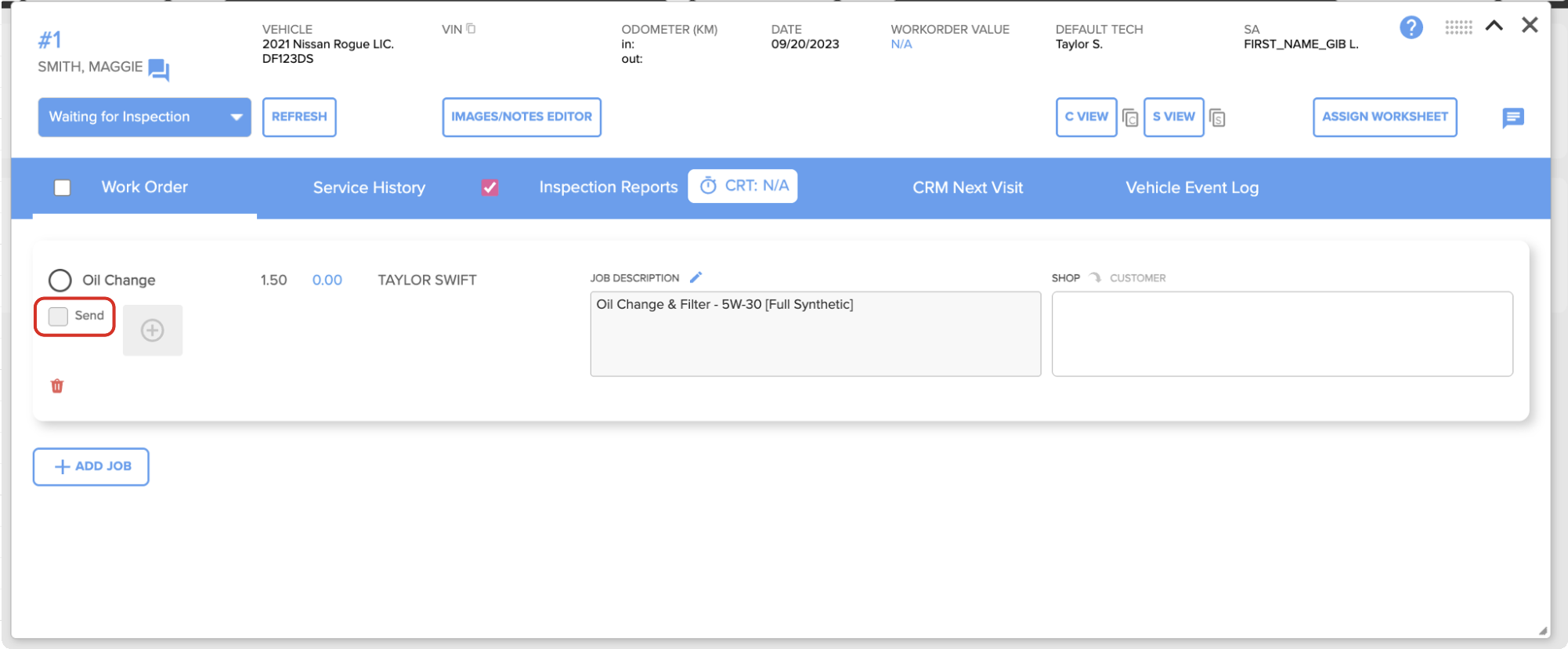Click into the Shop notes text box
This screenshot has width=1568, height=649.
pyautogui.click(x=1282, y=334)
